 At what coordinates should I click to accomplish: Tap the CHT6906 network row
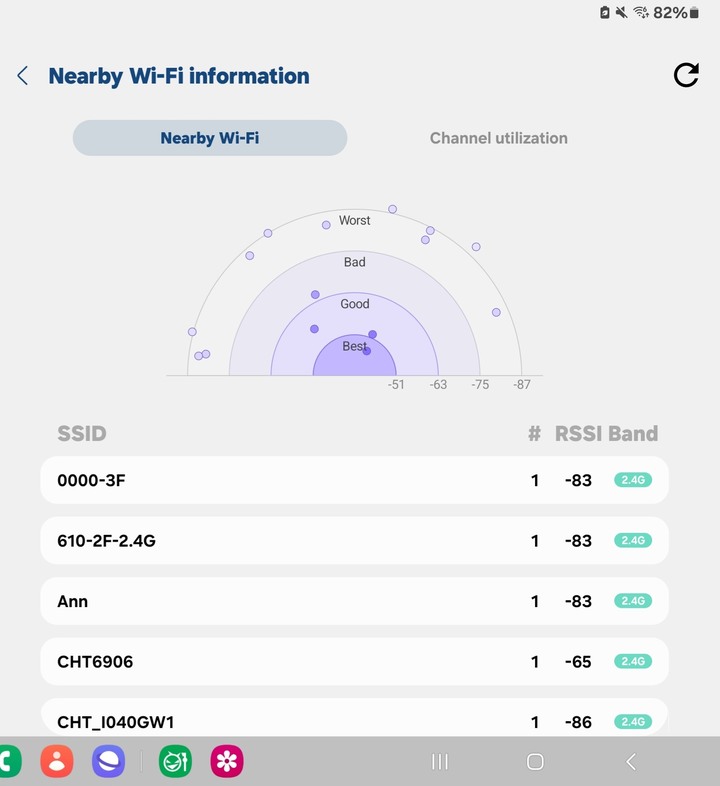pyautogui.click(x=354, y=662)
